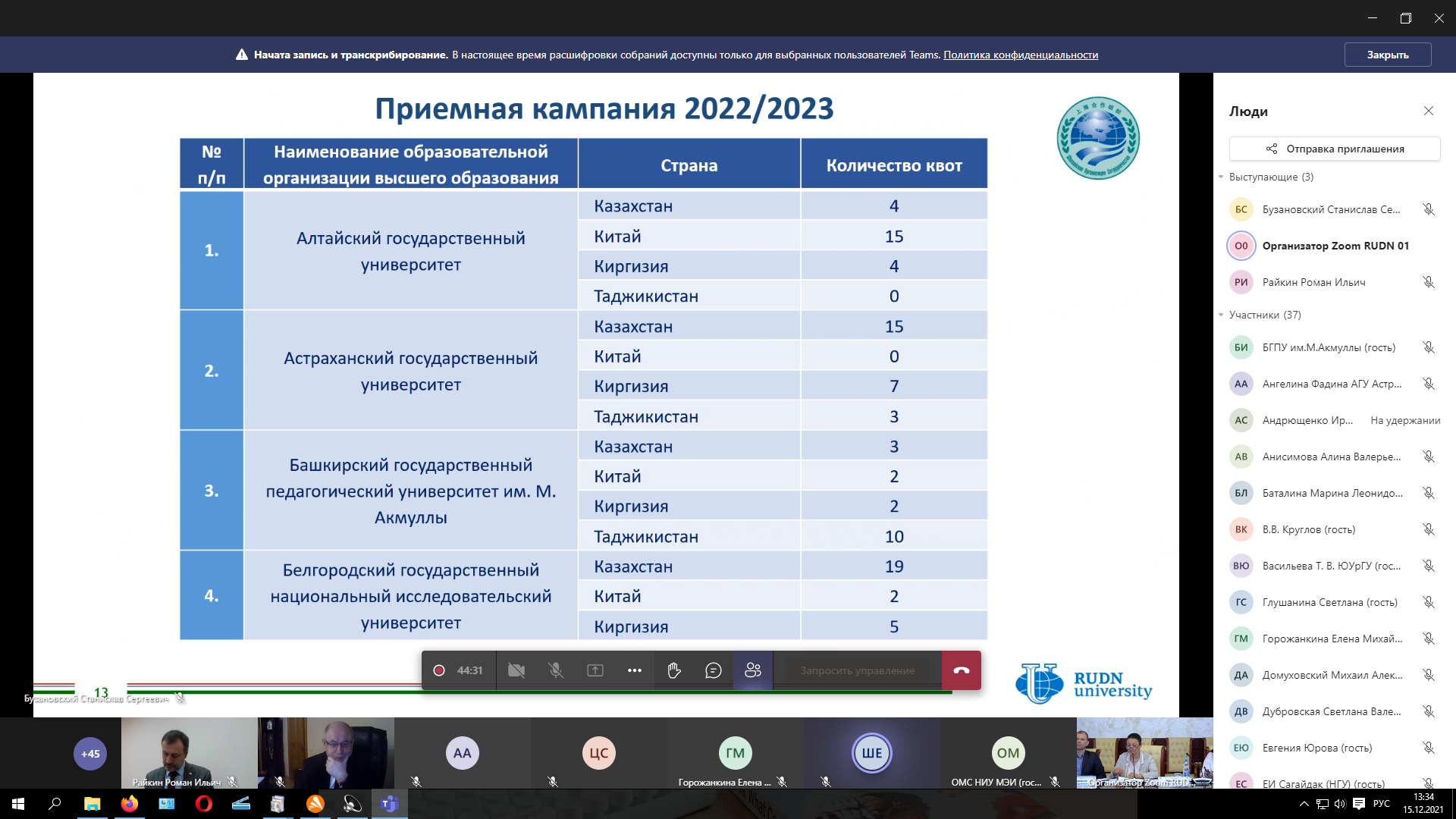Click mic icon beside Дубровская Светлана

coord(1429,711)
